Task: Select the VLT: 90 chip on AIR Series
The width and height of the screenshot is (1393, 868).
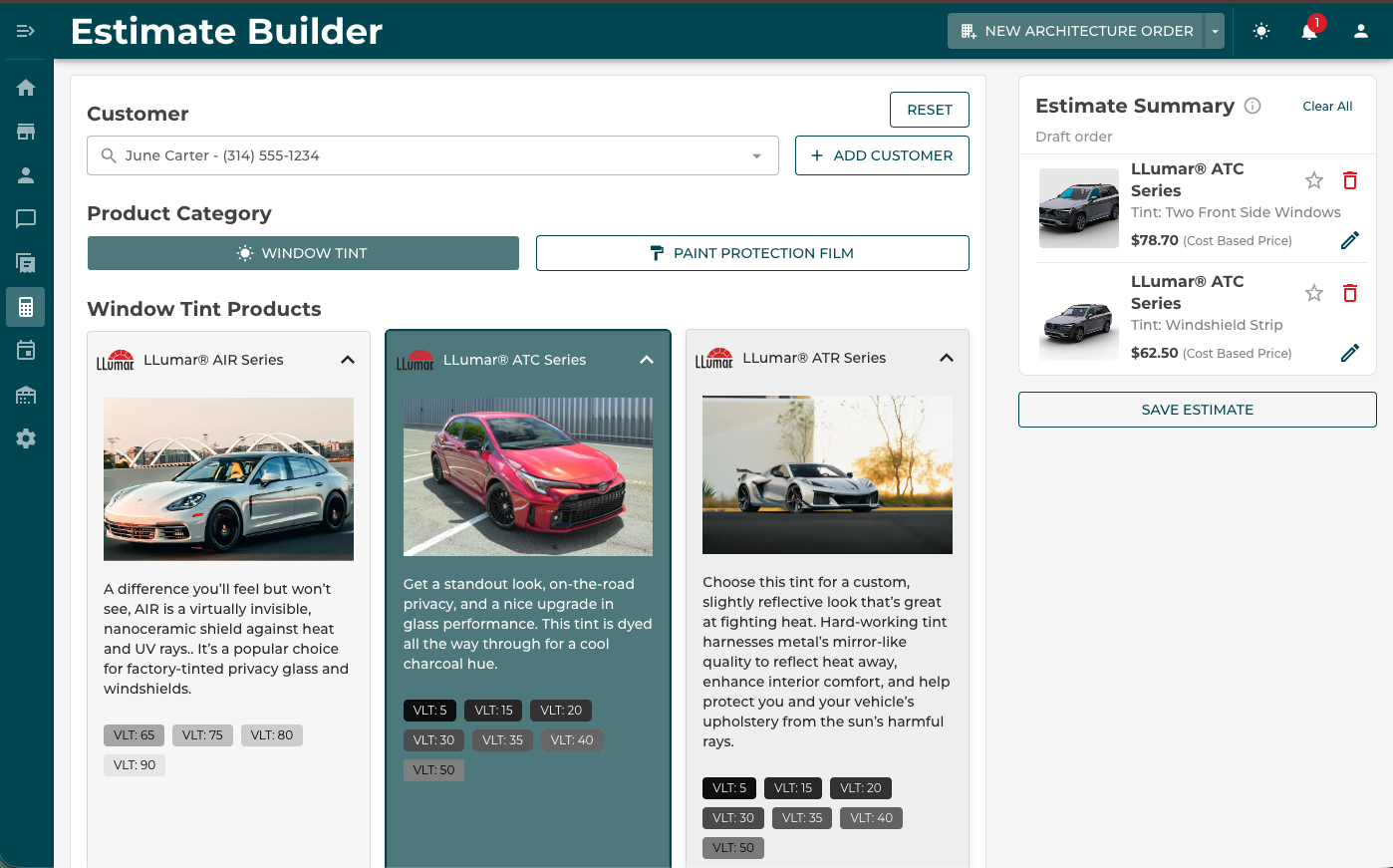Action: click(134, 764)
